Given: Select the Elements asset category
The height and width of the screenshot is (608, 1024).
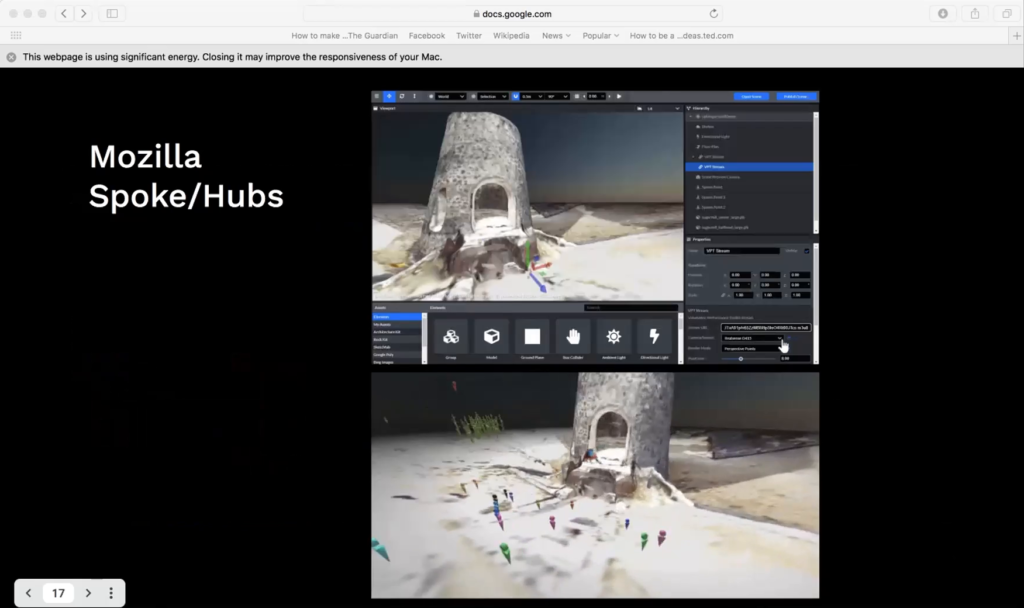Looking at the screenshot, I should point(397,317).
